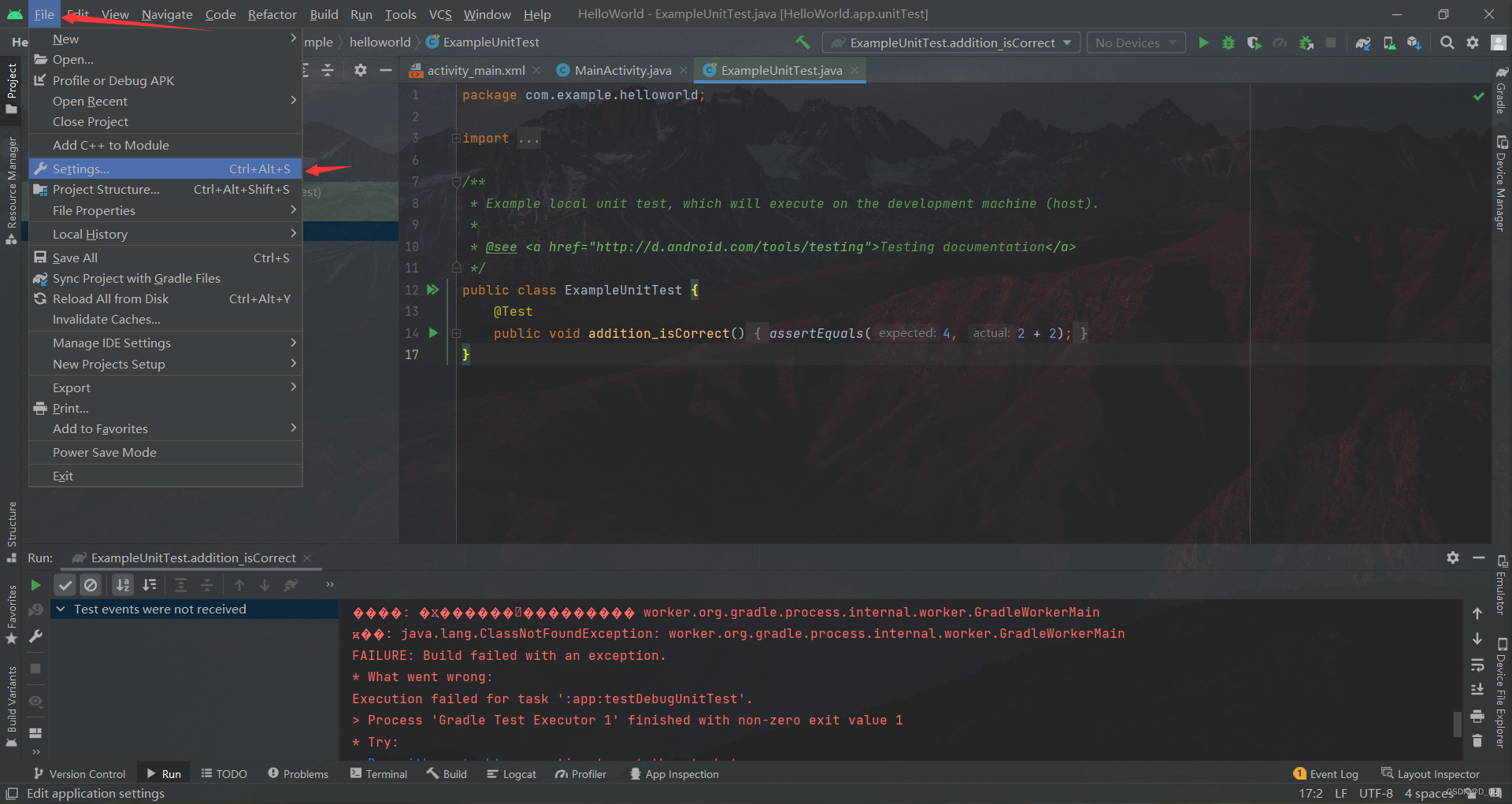Open the Logcat tool window button
This screenshot has width=1512, height=804.
pyautogui.click(x=511, y=774)
